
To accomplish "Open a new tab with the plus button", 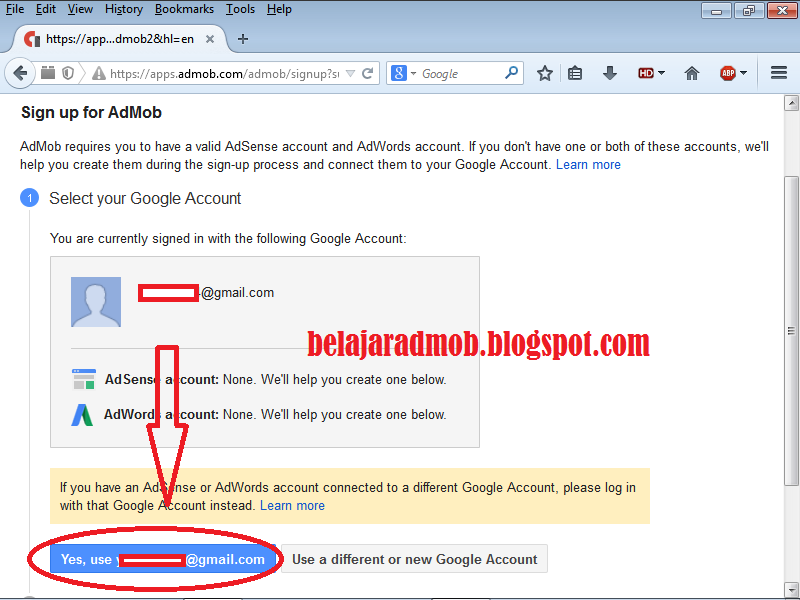I will pyautogui.click(x=243, y=39).
